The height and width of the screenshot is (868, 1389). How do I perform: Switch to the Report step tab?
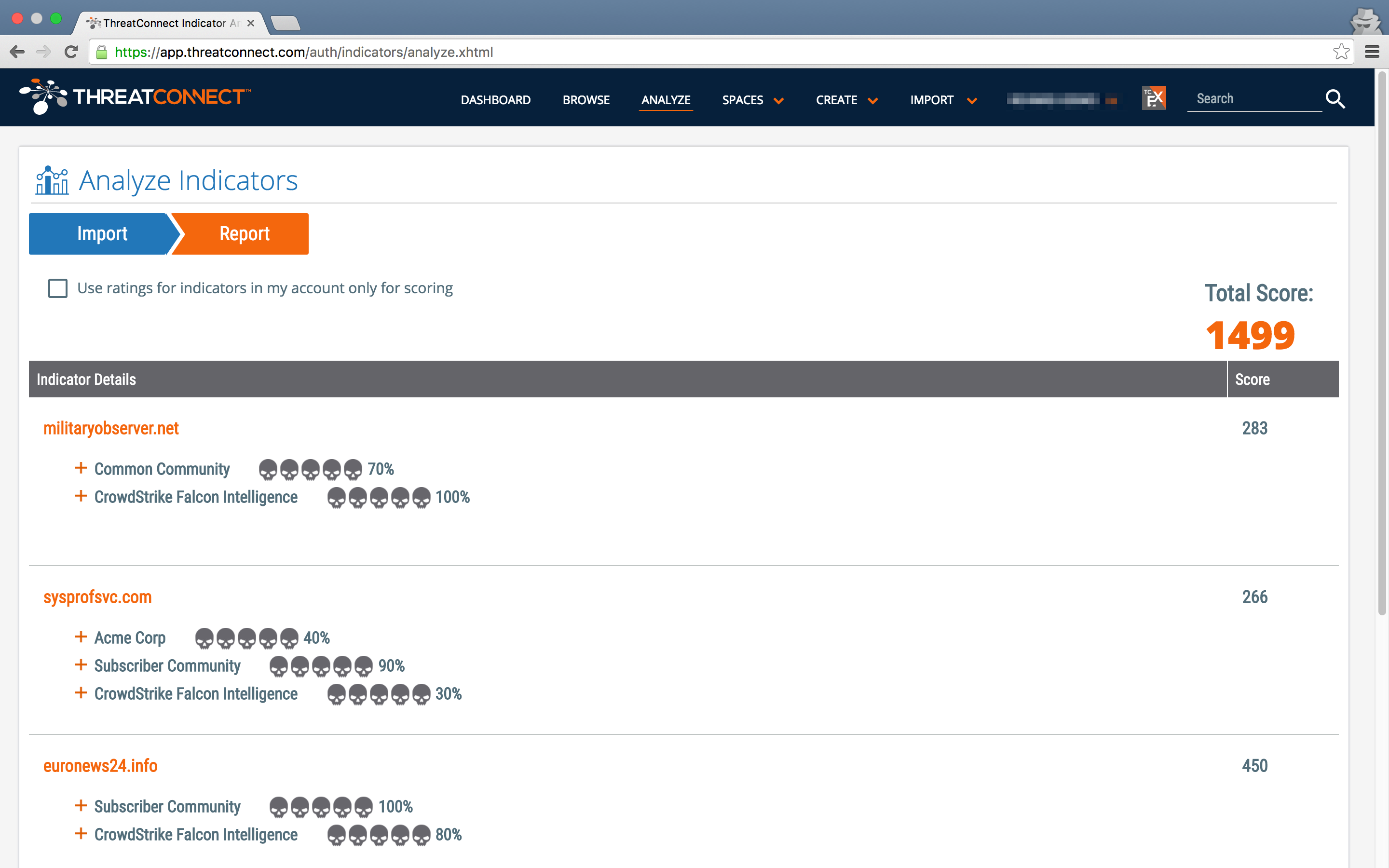click(x=244, y=234)
